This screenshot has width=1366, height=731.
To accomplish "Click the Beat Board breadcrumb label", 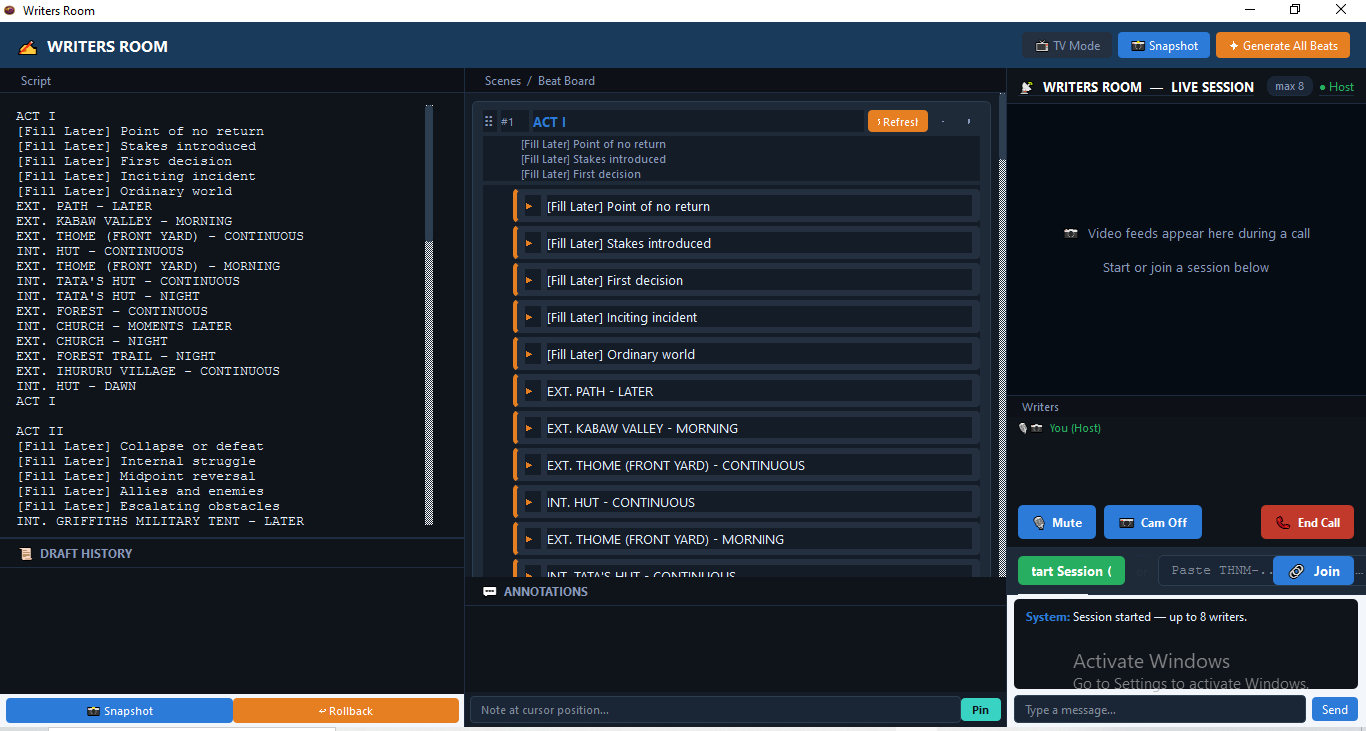I will pos(566,81).
